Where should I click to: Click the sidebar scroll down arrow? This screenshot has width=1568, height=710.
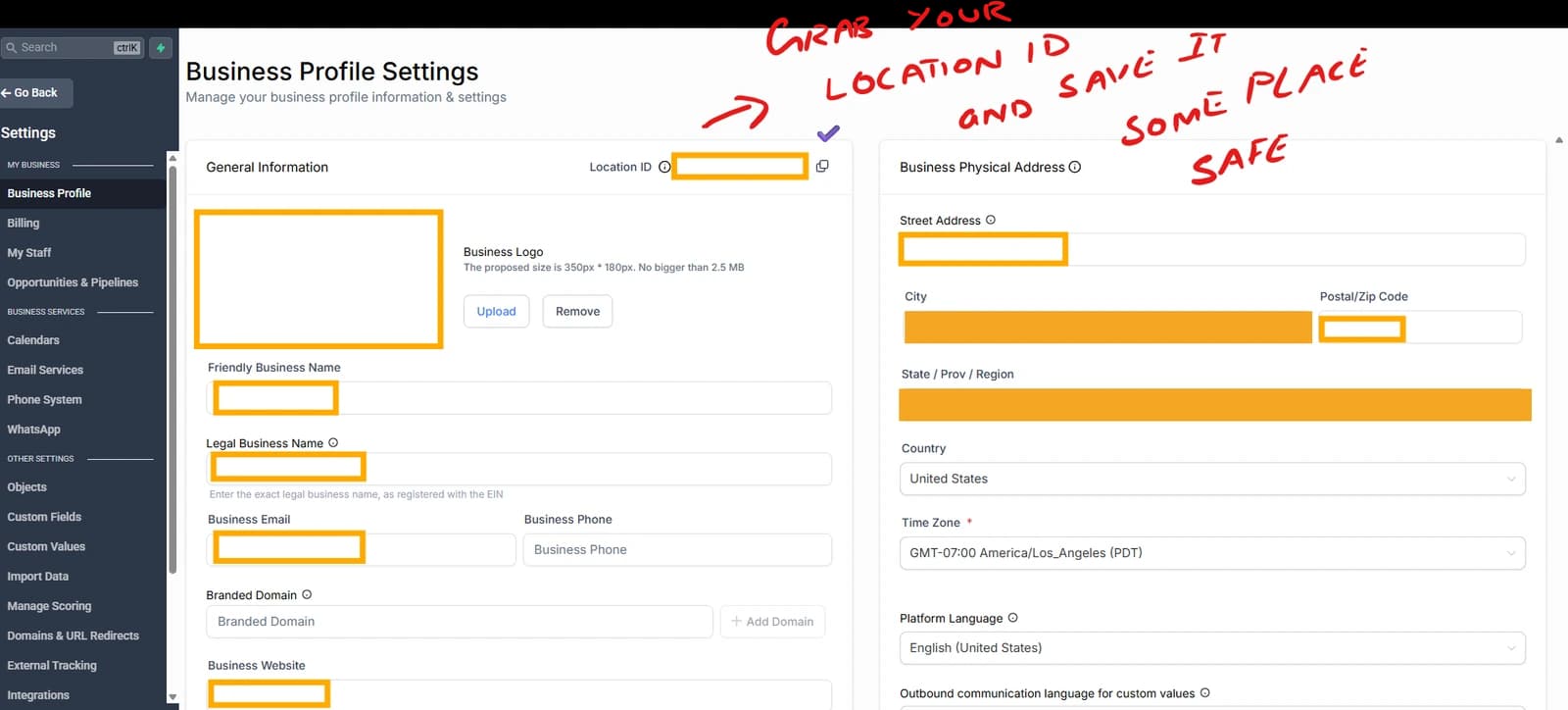pyautogui.click(x=172, y=697)
